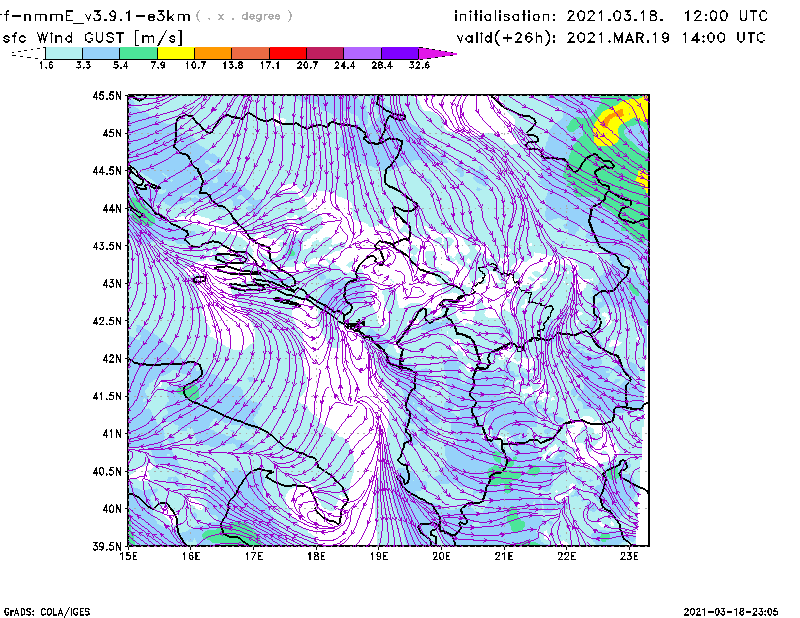Click the '19E' longitude label

(379, 556)
